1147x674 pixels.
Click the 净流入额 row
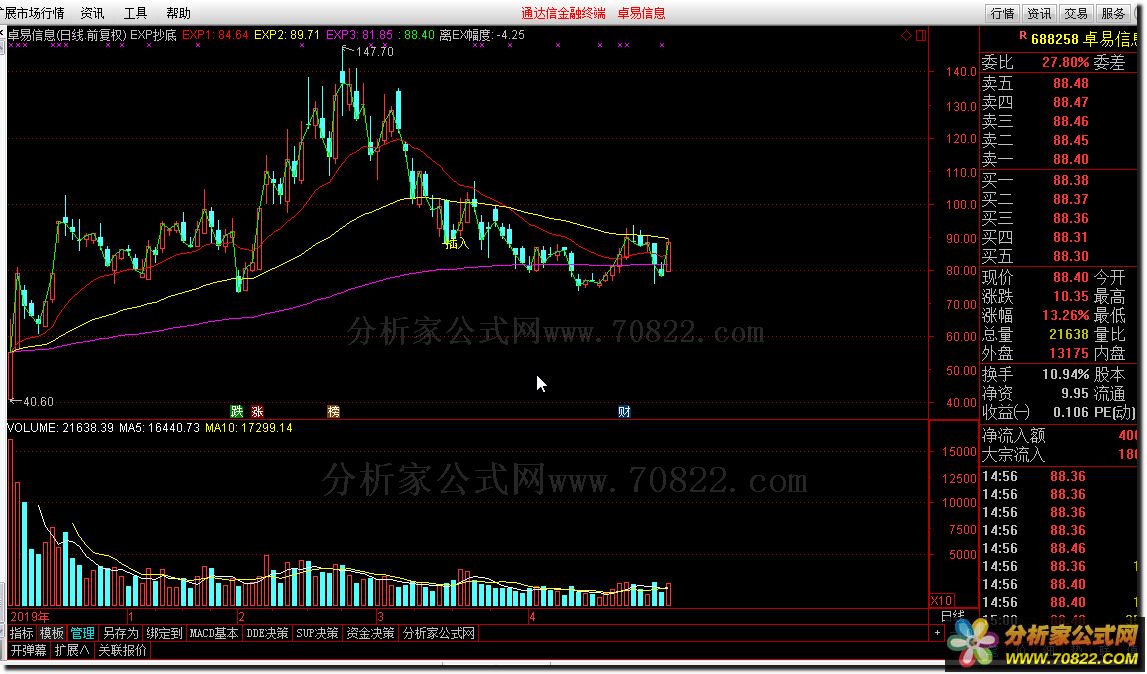pos(1059,435)
